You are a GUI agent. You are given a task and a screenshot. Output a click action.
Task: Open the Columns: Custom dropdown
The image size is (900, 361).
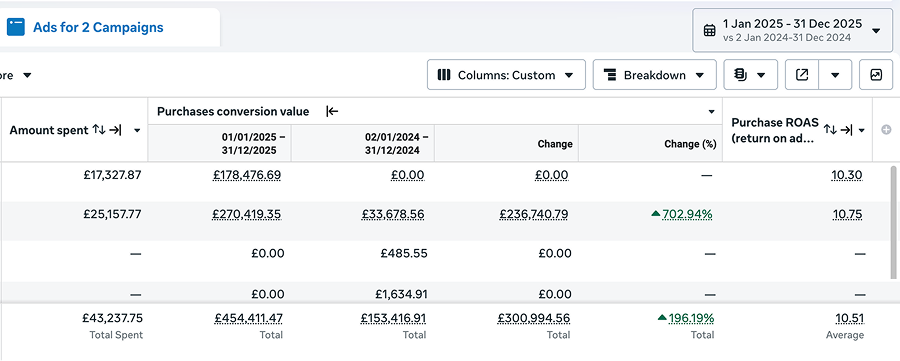pos(506,75)
